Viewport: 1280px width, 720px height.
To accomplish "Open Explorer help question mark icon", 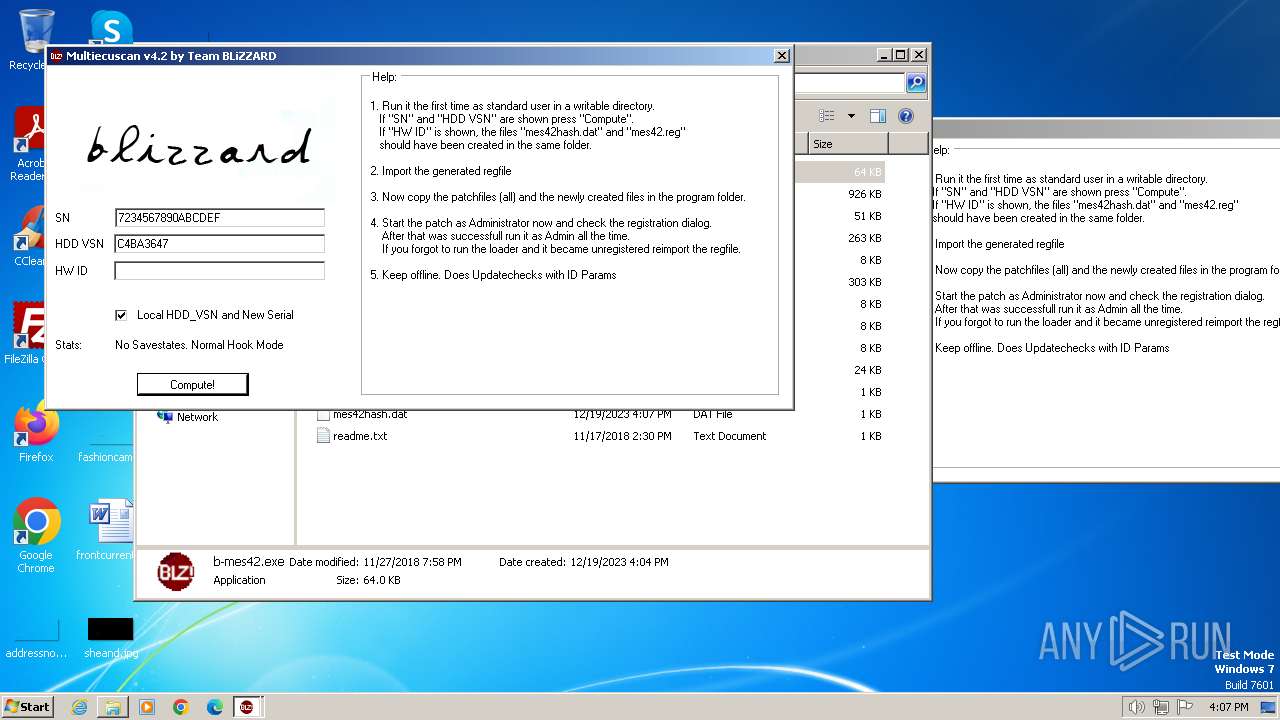I will [905, 116].
